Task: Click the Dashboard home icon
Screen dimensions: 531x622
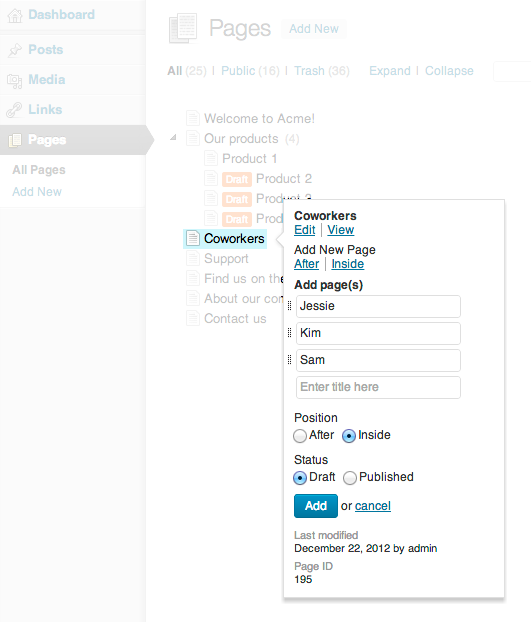Action: pos(15,15)
